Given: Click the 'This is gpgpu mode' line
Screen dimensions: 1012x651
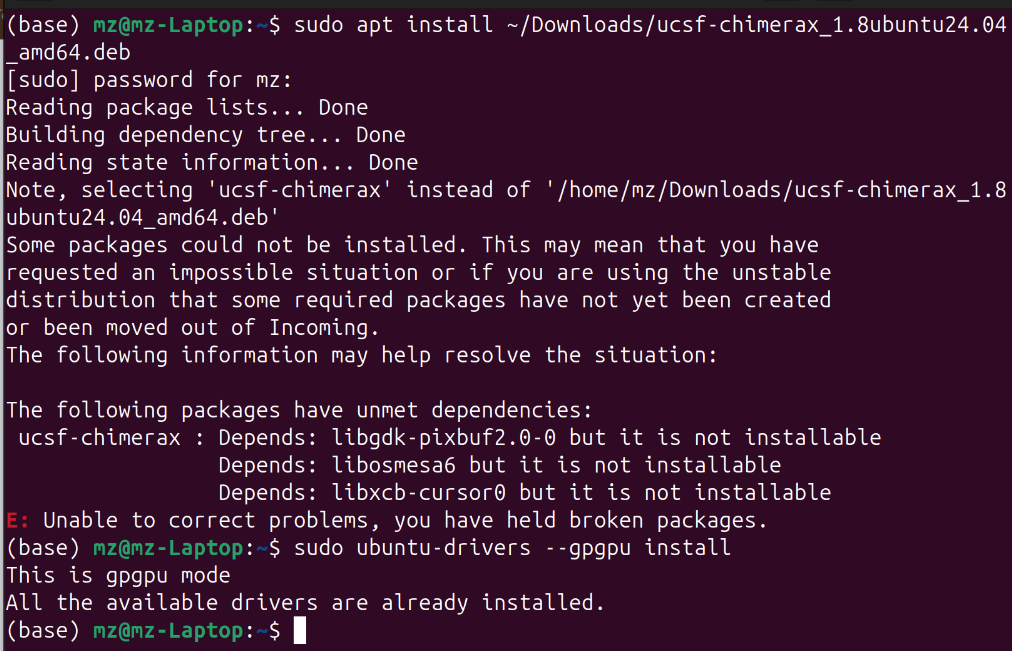Looking at the screenshot, I should 118,575.
